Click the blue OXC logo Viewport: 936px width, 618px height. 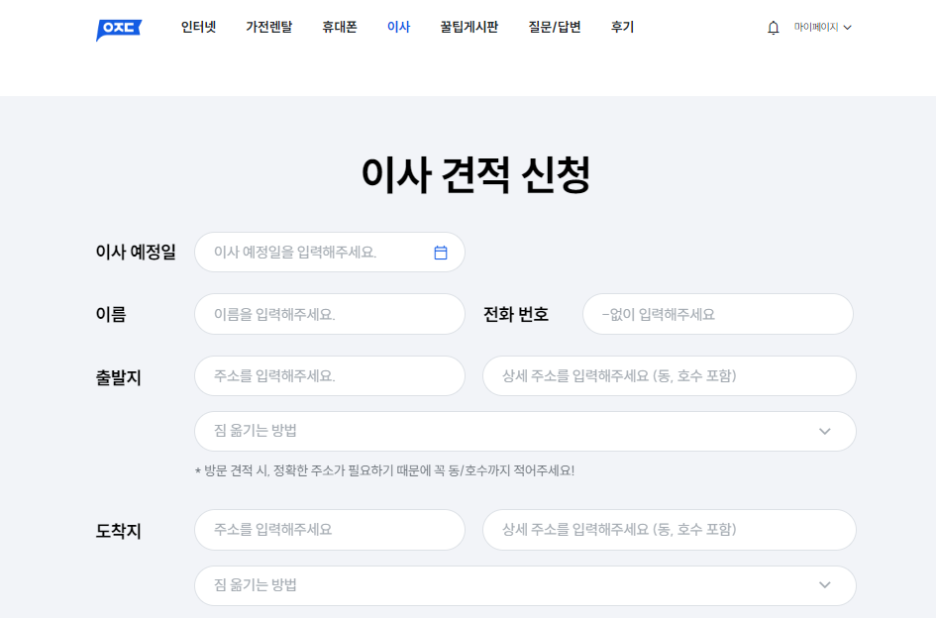click(119, 29)
